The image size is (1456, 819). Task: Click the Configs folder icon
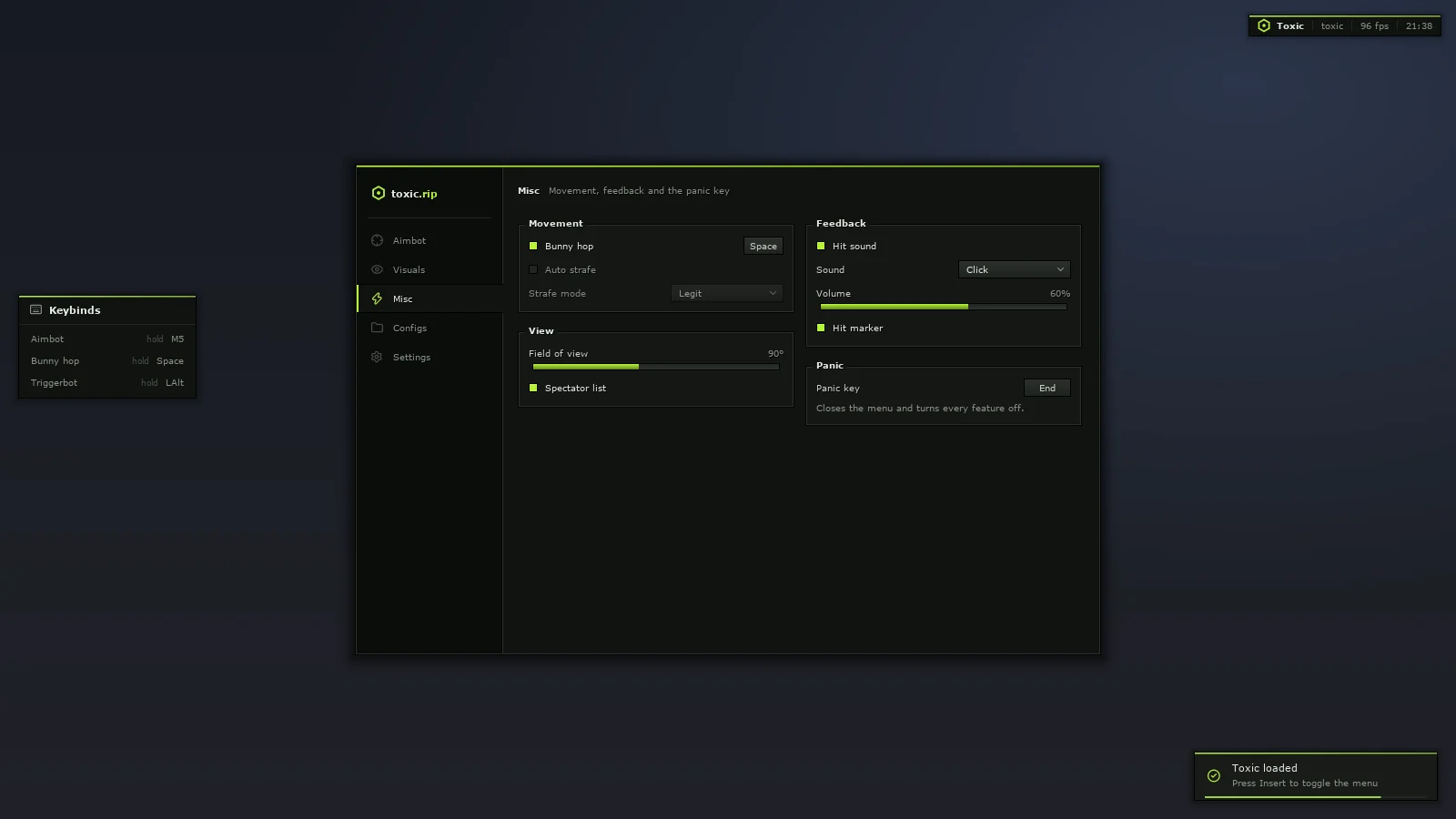377,328
